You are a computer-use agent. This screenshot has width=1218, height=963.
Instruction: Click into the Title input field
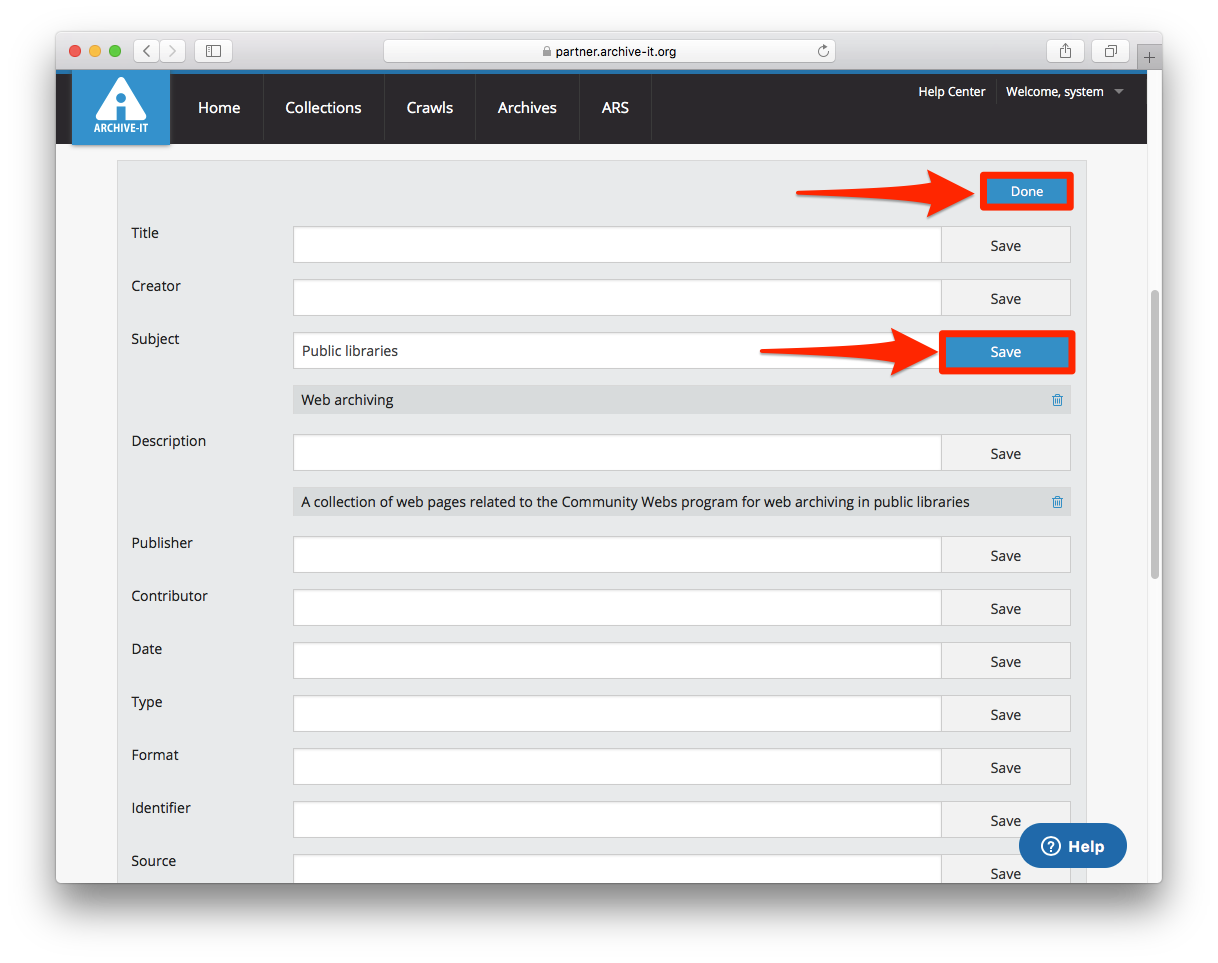click(x=616, y=245)
